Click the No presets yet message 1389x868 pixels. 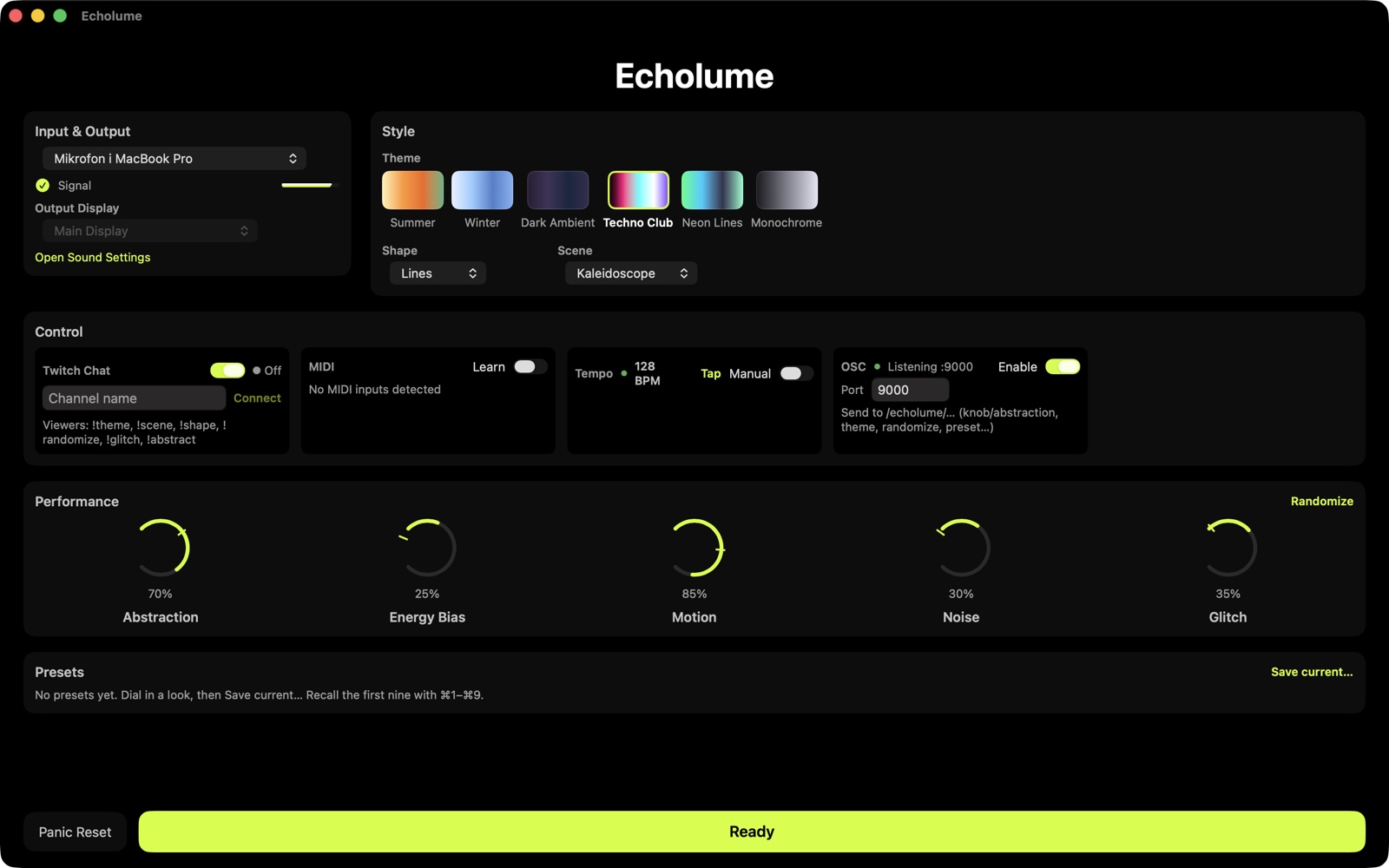point(259,695)
